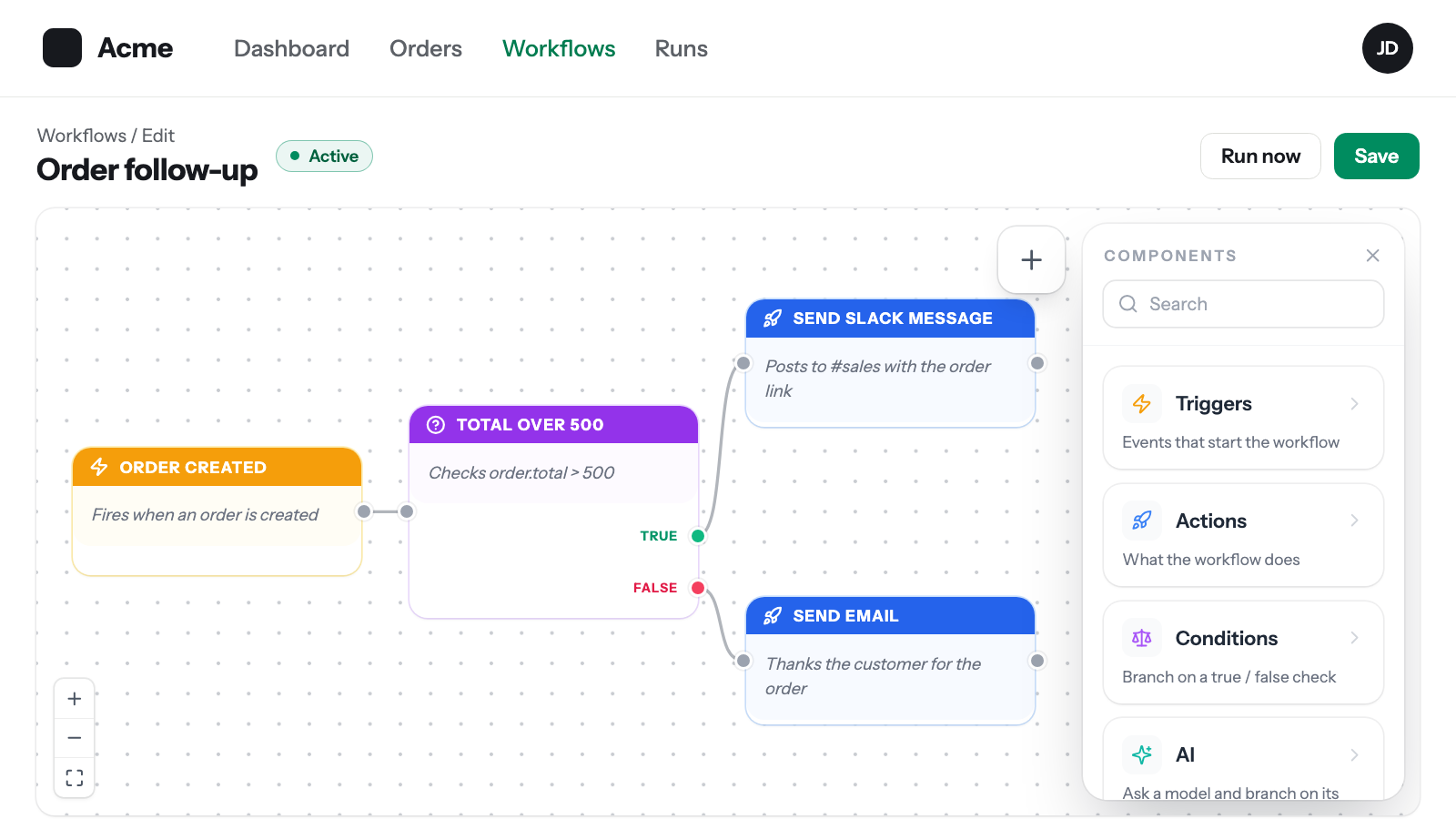Zoom out on the canvas
Image resolution: width=1456 pixels, height=819 pixels.
[x=75, y=738]
